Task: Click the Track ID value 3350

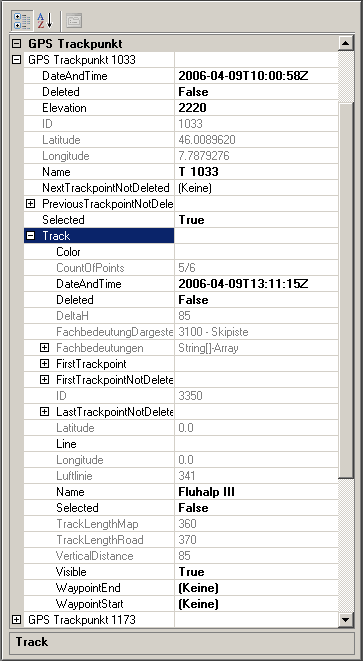Action: [190, 396]
